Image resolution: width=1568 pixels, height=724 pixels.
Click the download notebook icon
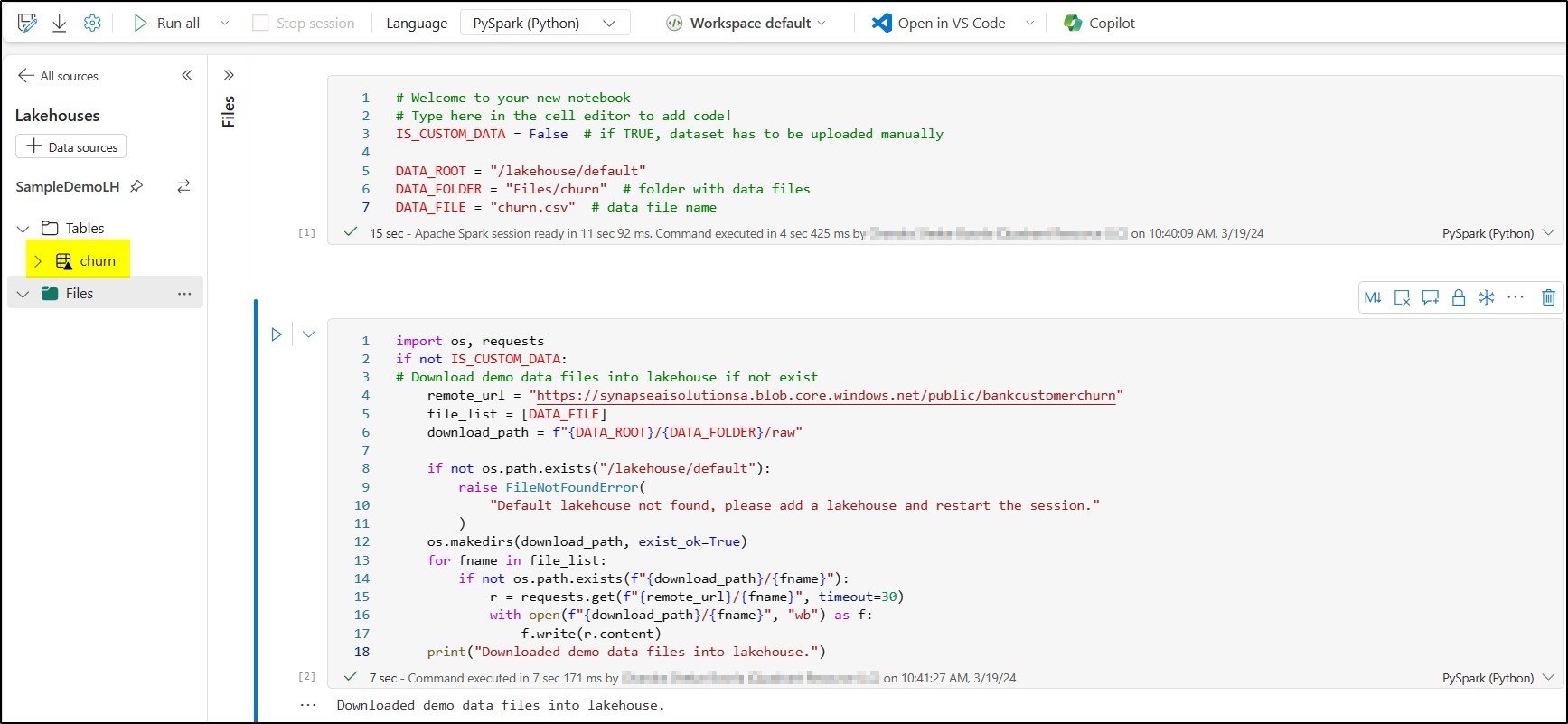(60, 23)
